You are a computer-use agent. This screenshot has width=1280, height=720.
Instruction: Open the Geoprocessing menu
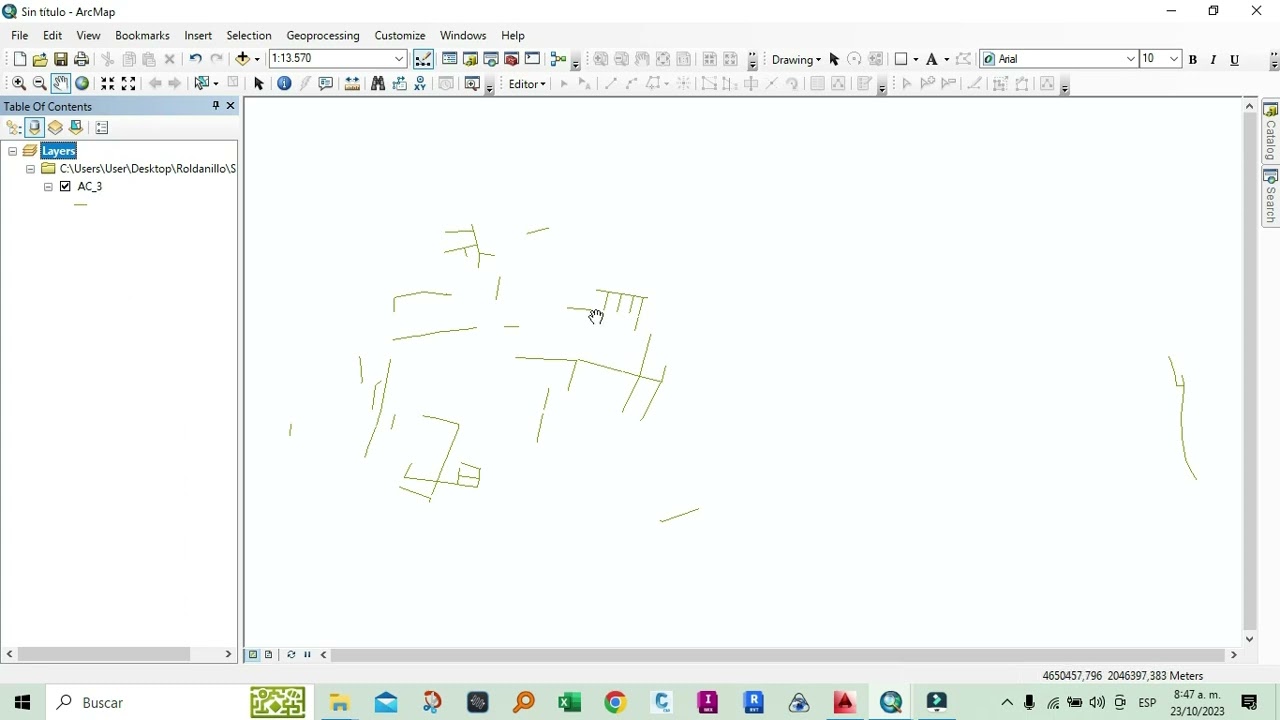pos(323,35)
